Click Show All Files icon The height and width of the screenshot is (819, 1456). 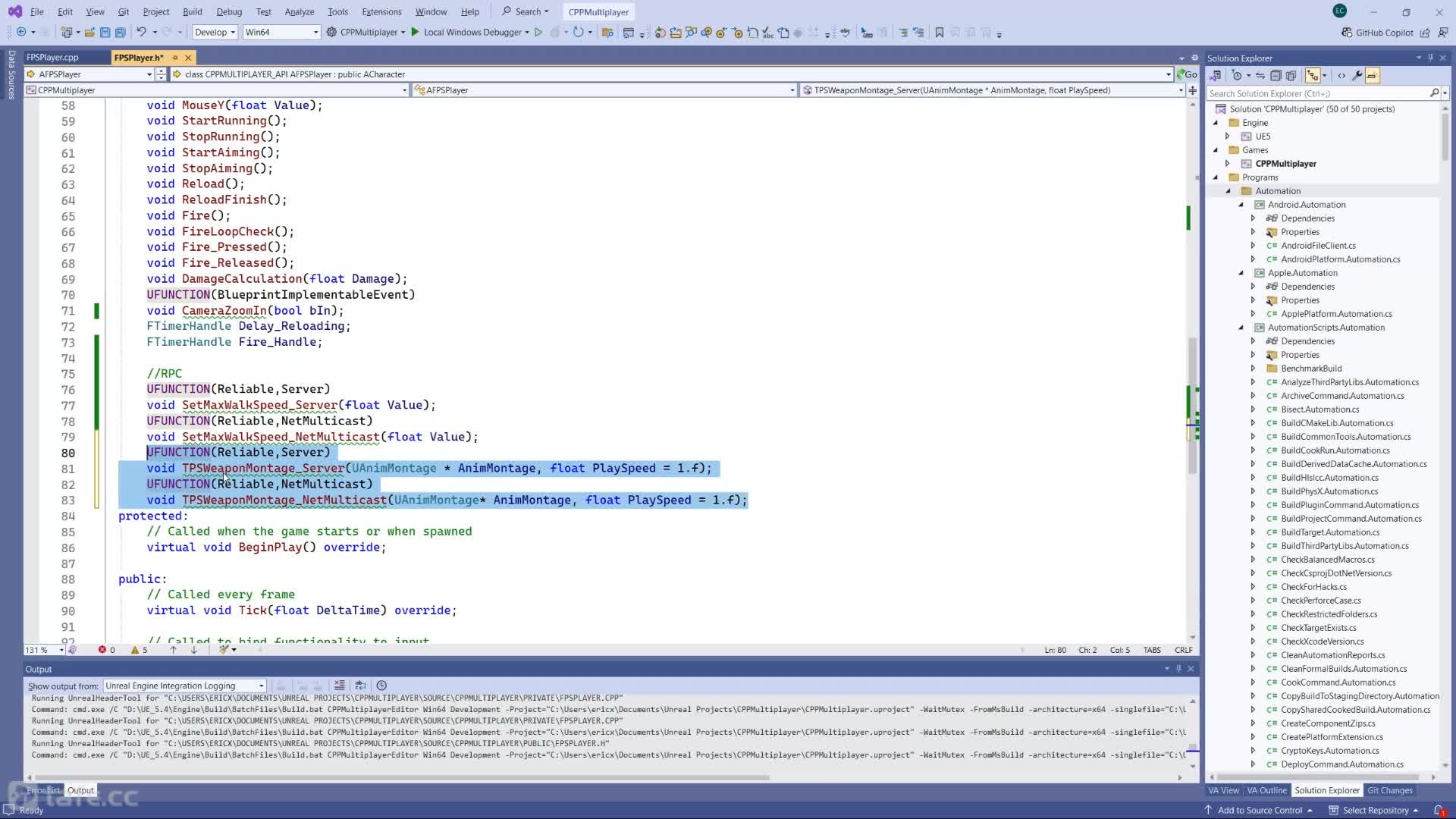point(1291,75)
